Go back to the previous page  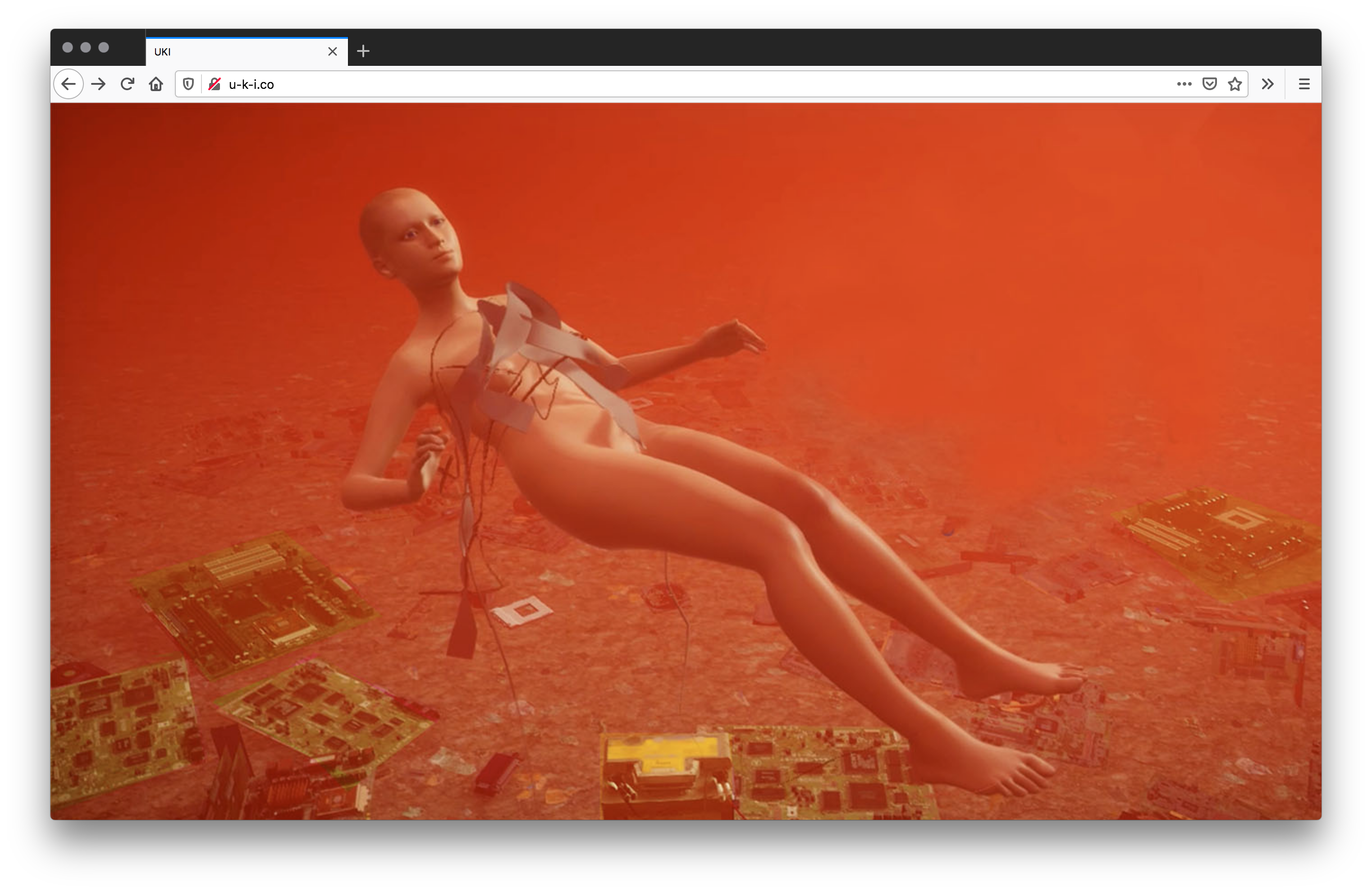click(x=69, y=84)
